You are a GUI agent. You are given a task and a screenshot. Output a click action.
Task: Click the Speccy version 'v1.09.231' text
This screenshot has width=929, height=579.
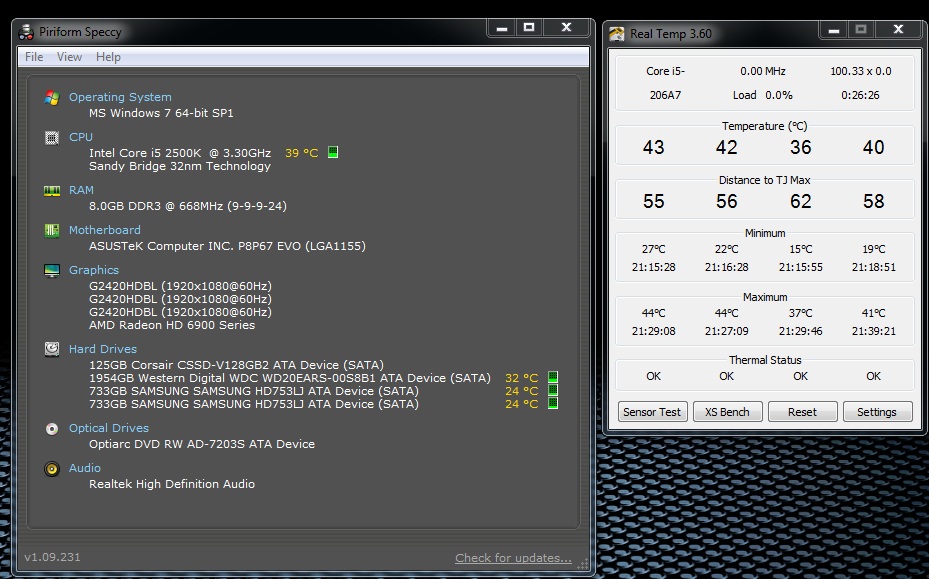point(52,557)
